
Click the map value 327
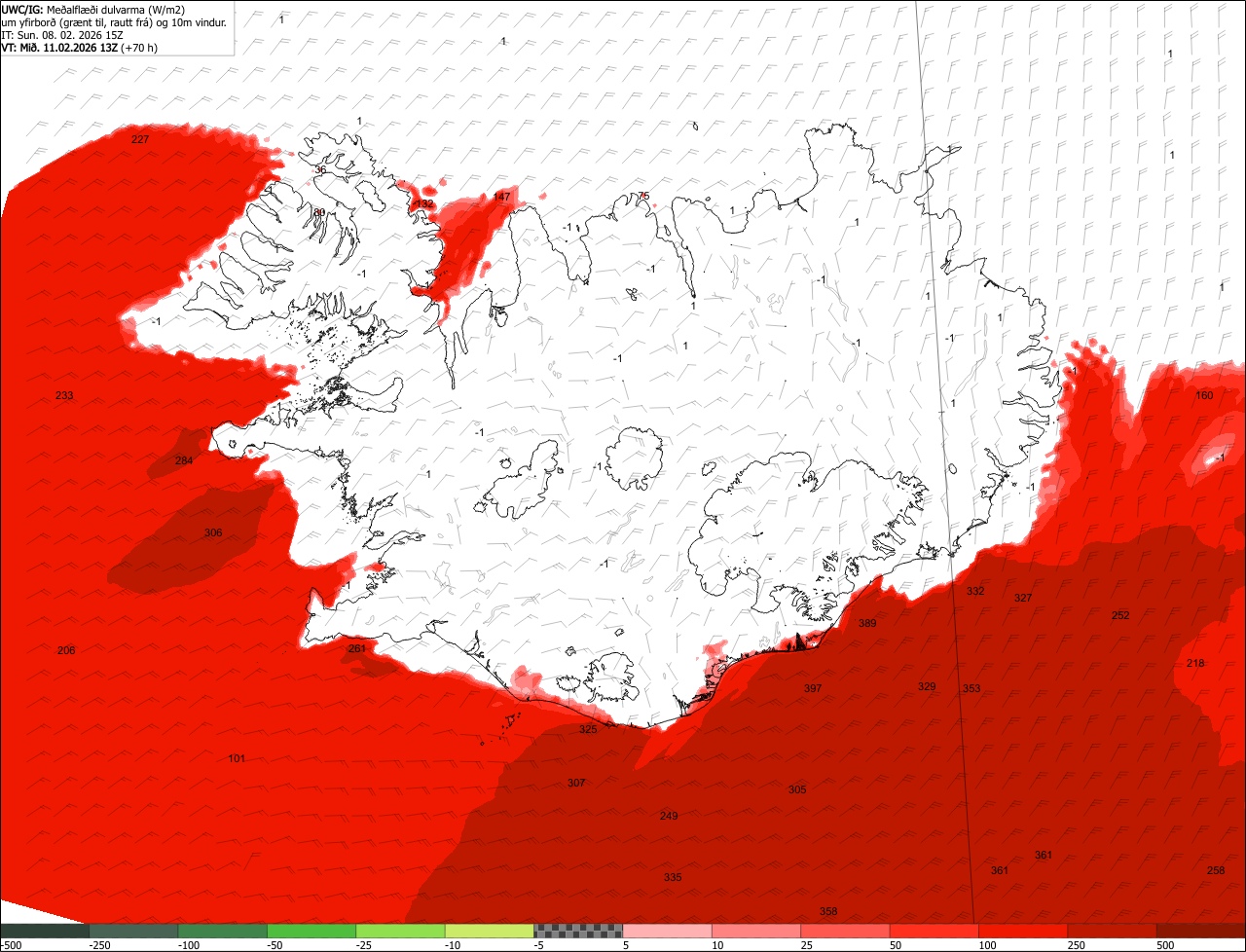(1023, 598)
